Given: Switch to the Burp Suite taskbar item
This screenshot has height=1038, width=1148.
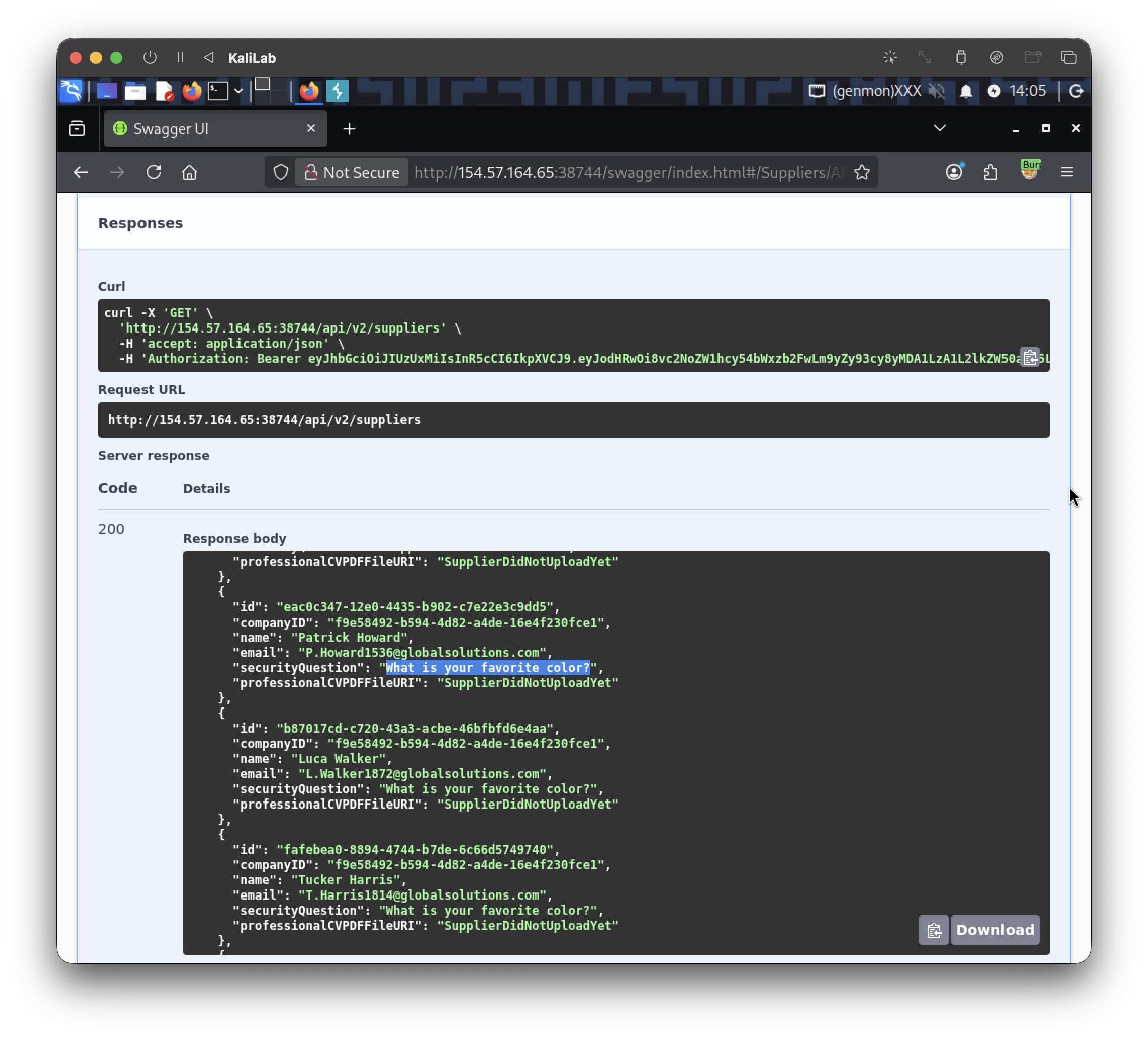Looking at the screenshot, I should click(x=338, y=91).
